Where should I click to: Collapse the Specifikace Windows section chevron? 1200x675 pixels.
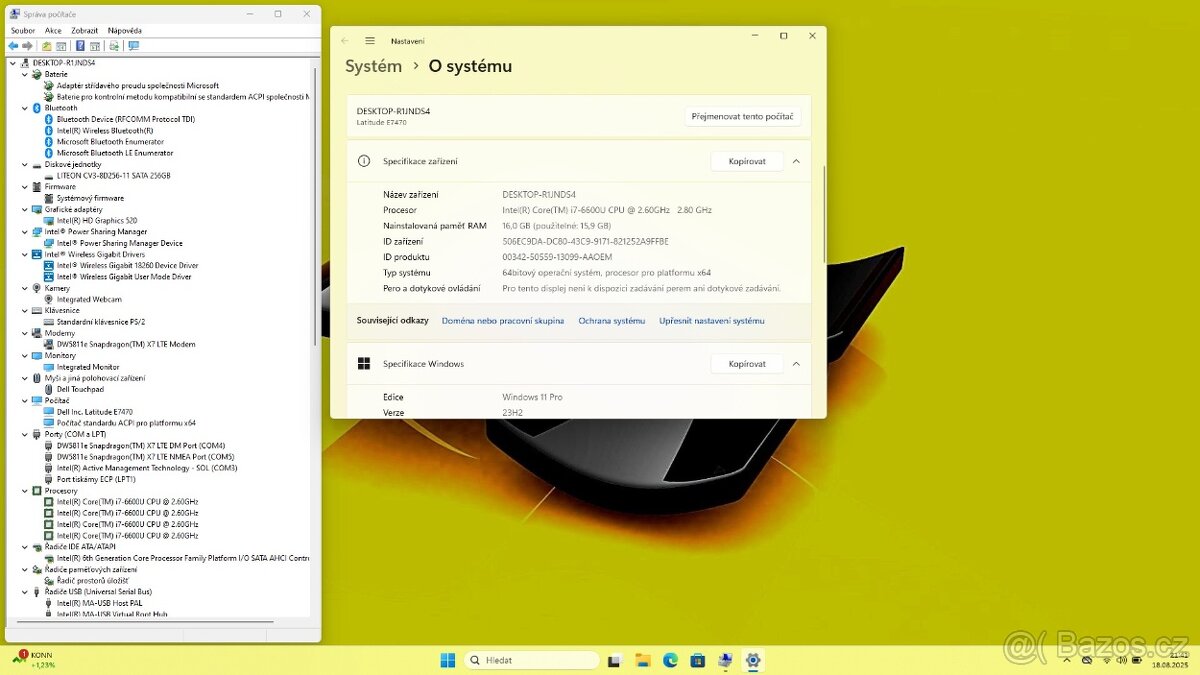pyautogui.click(x=796, y=364)
